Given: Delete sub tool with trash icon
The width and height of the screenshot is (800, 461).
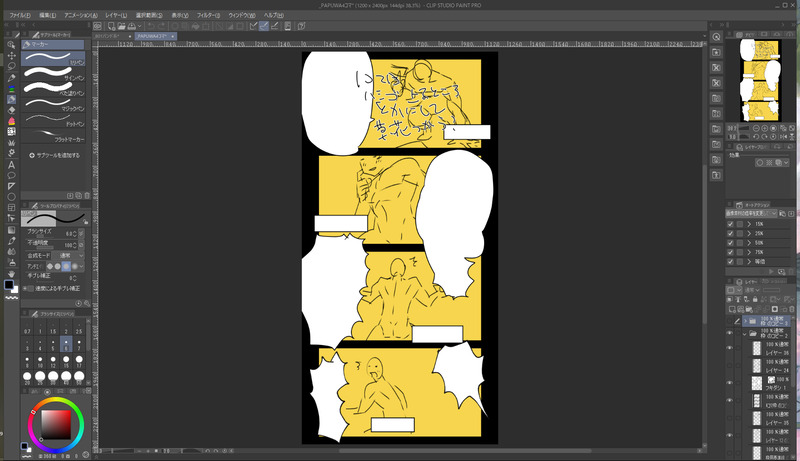Looking at the screenshot, I should pyautogui.click(x=87, y=196).
